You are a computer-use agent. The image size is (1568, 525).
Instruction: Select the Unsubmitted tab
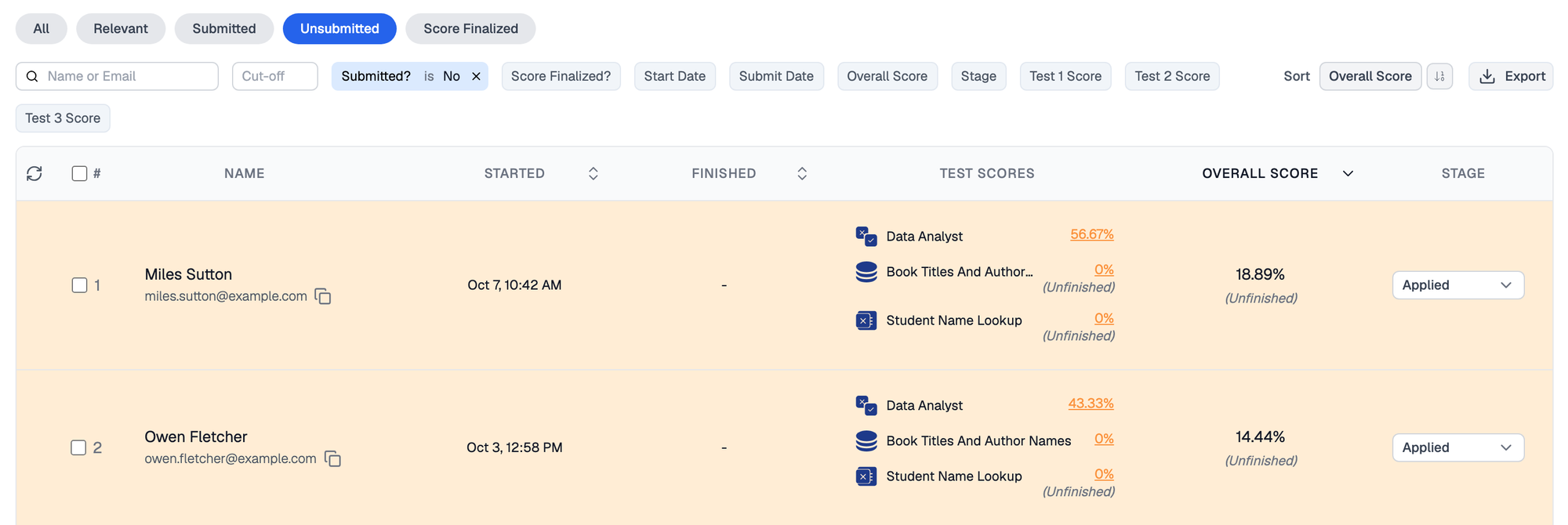pyautogui.click(x=339, y=29)
